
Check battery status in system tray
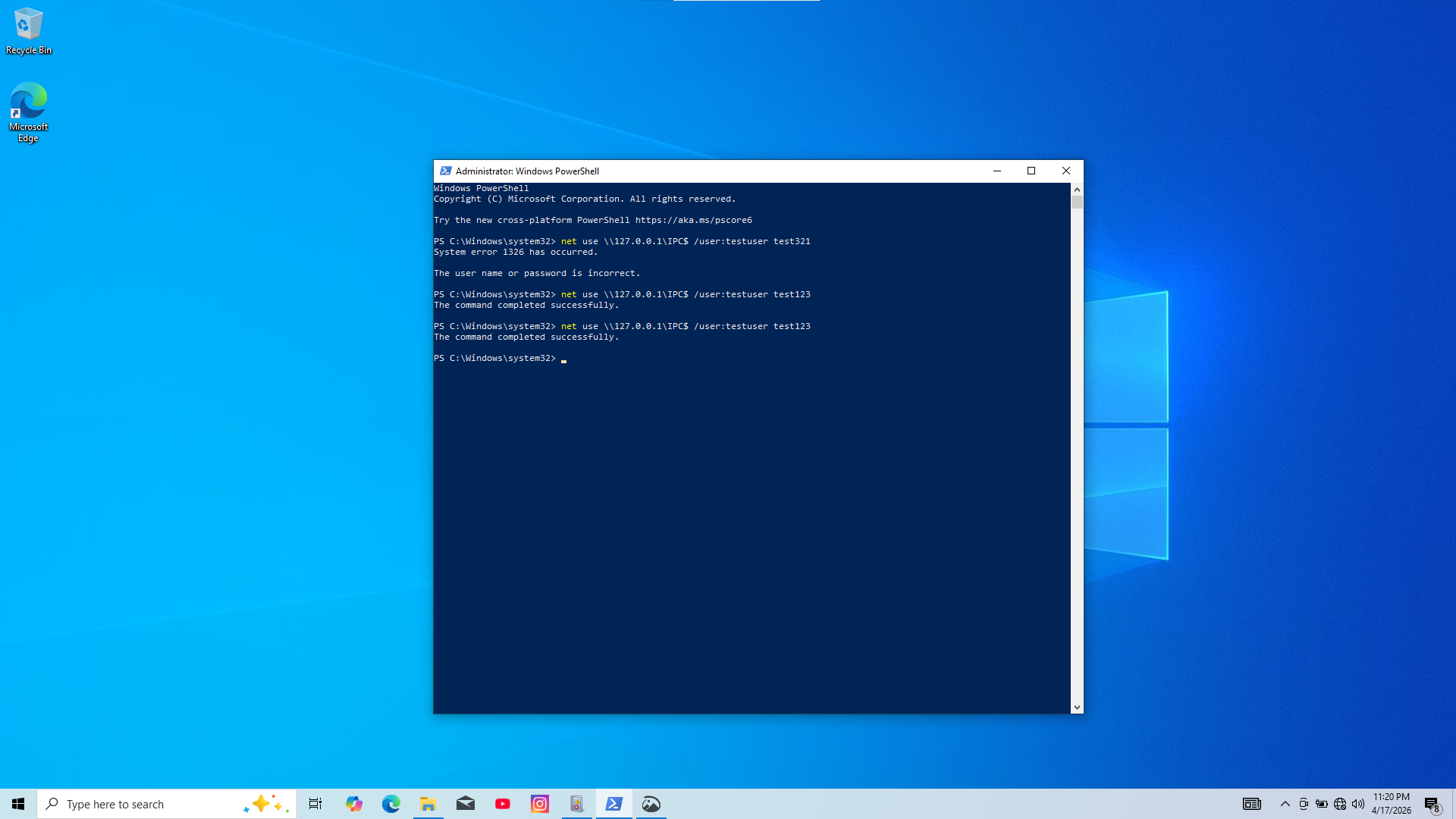click(x=1322, y=804)
